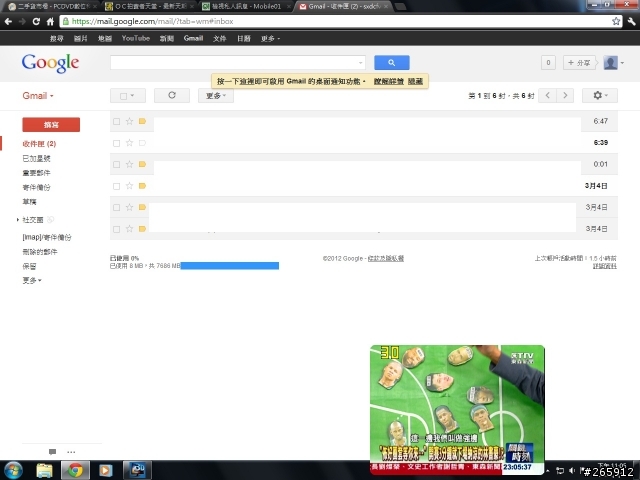
Task: Open the Google notifications counter box
Action: [548, 62]
